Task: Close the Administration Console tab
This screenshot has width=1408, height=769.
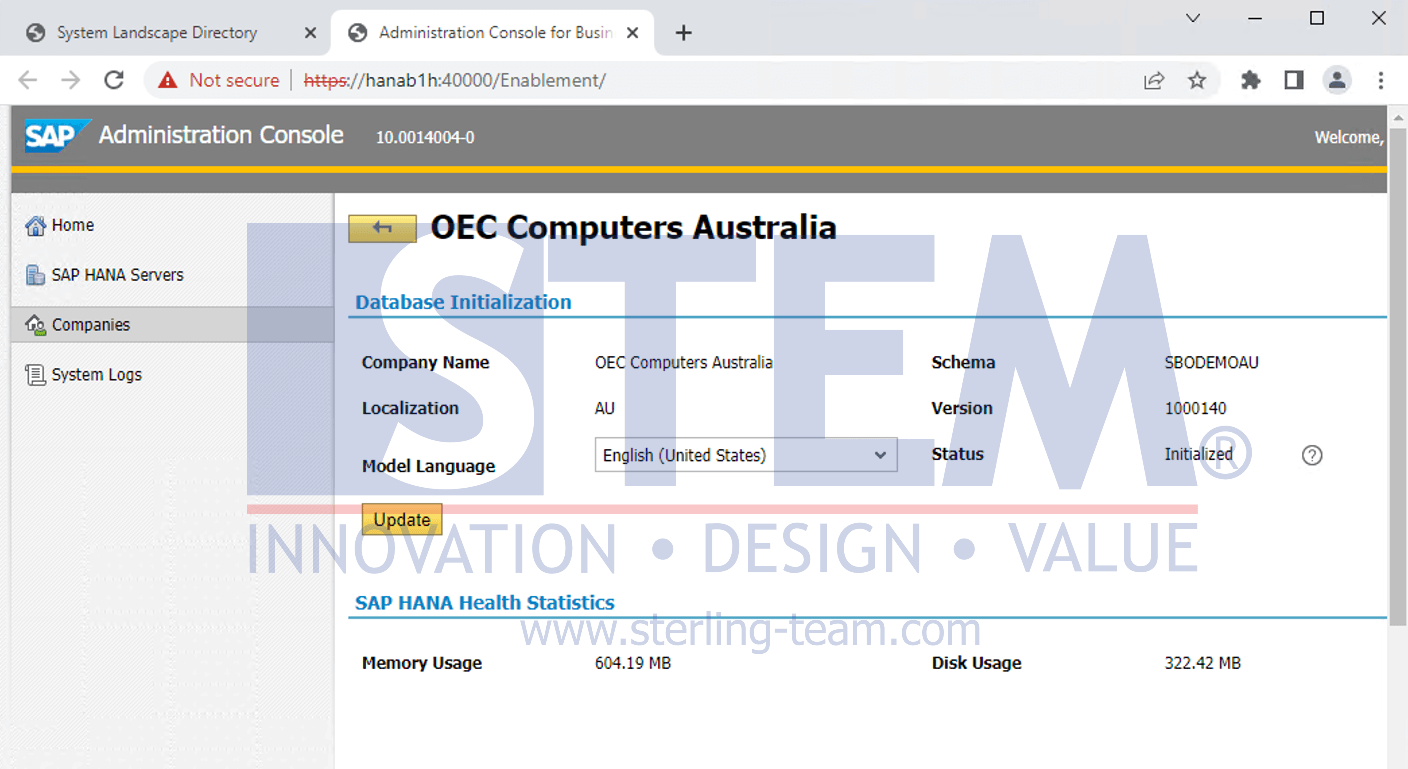Action: point(633,33)
